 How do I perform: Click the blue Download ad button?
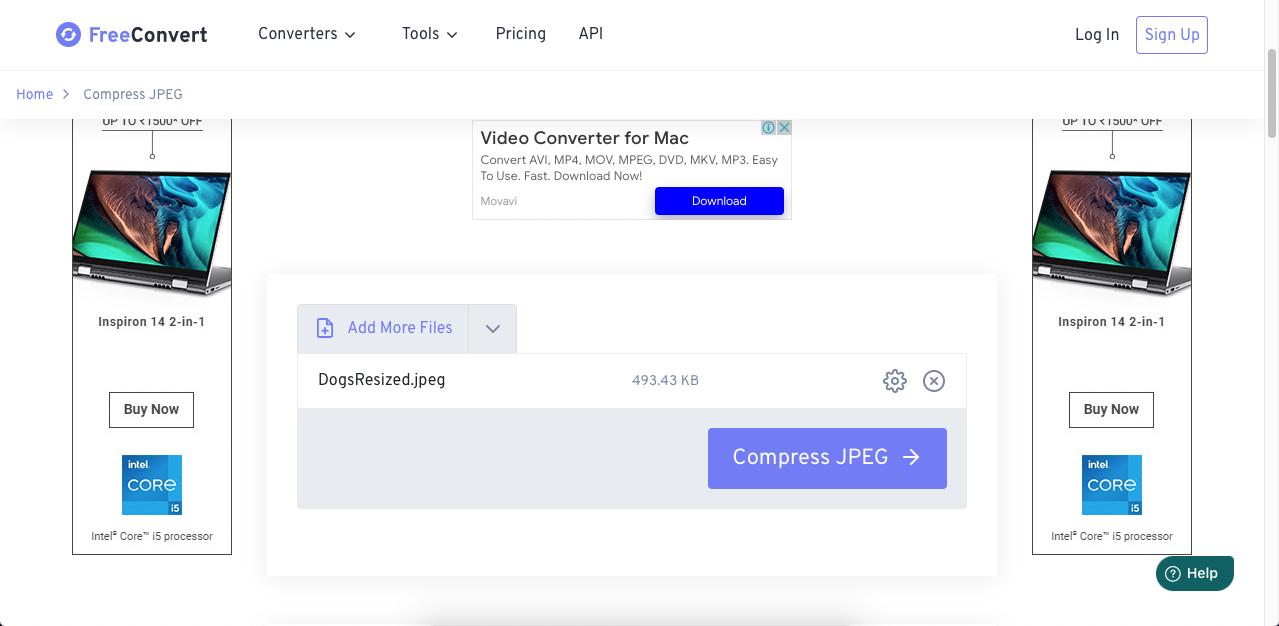(719, 201)
